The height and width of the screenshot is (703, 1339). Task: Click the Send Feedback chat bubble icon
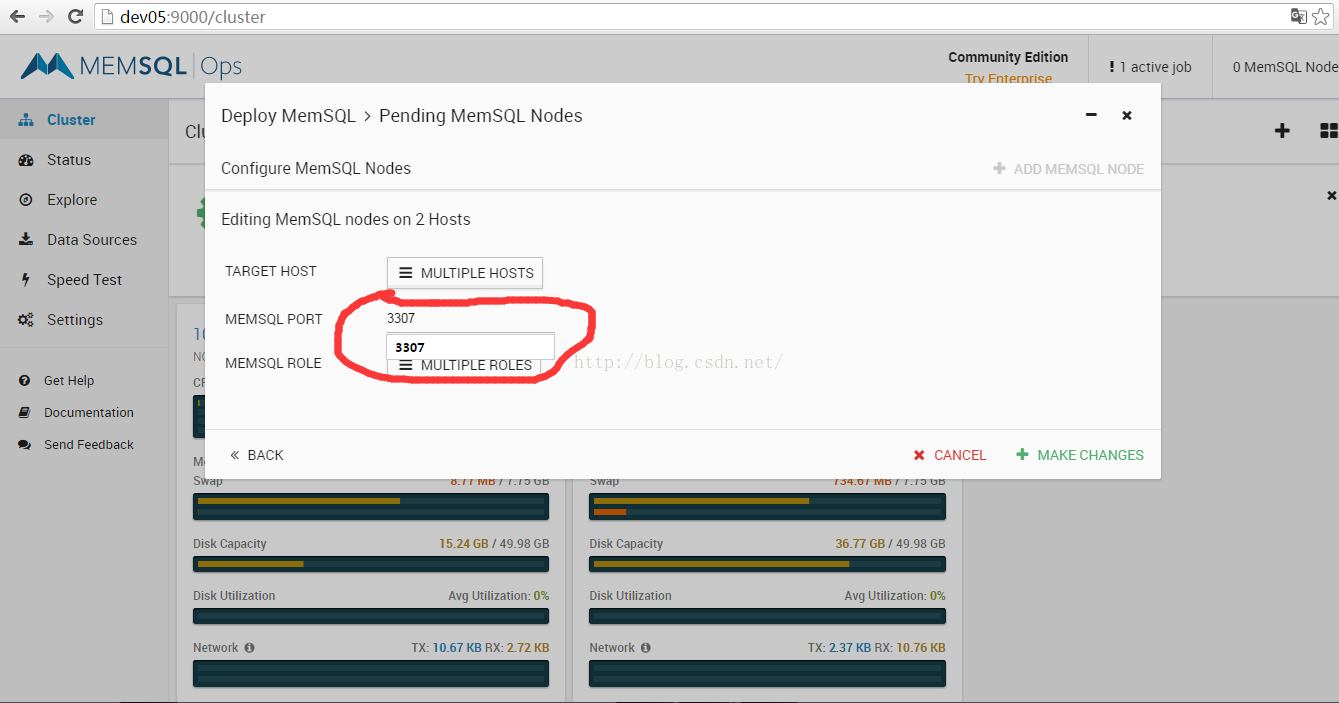pos(24,444)
